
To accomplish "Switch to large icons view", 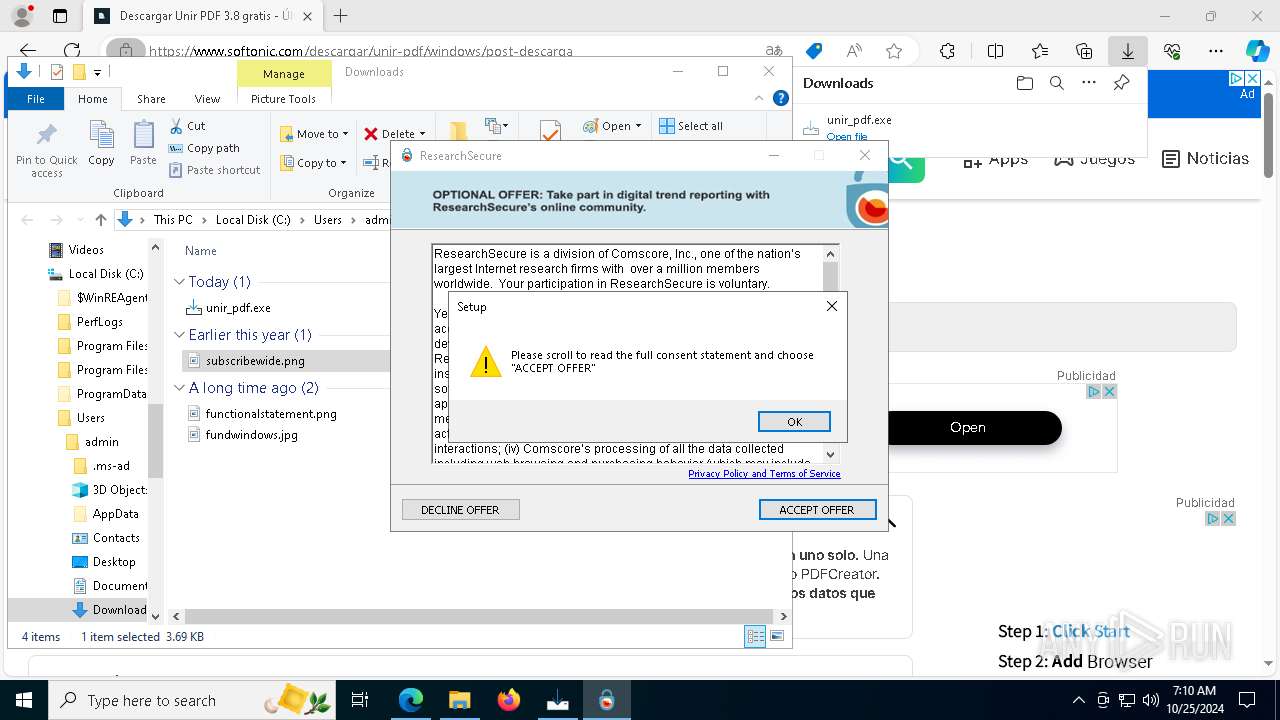I will click(777, 636).
